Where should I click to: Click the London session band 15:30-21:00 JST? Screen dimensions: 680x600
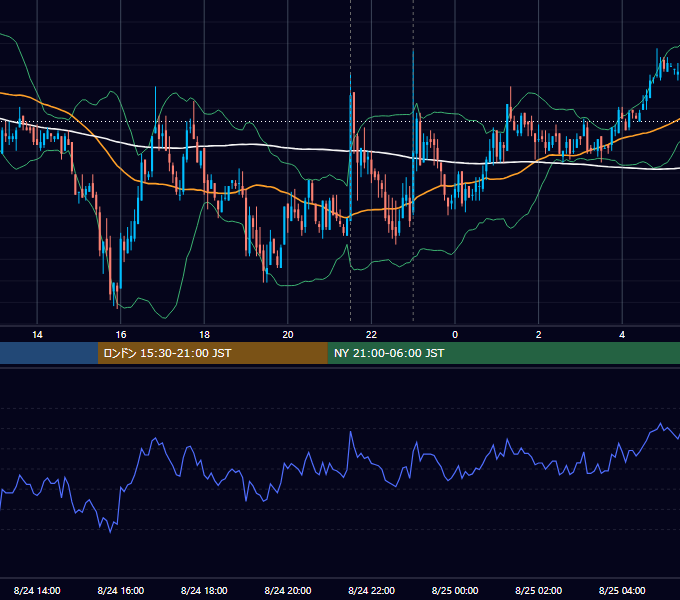point(212,353)
